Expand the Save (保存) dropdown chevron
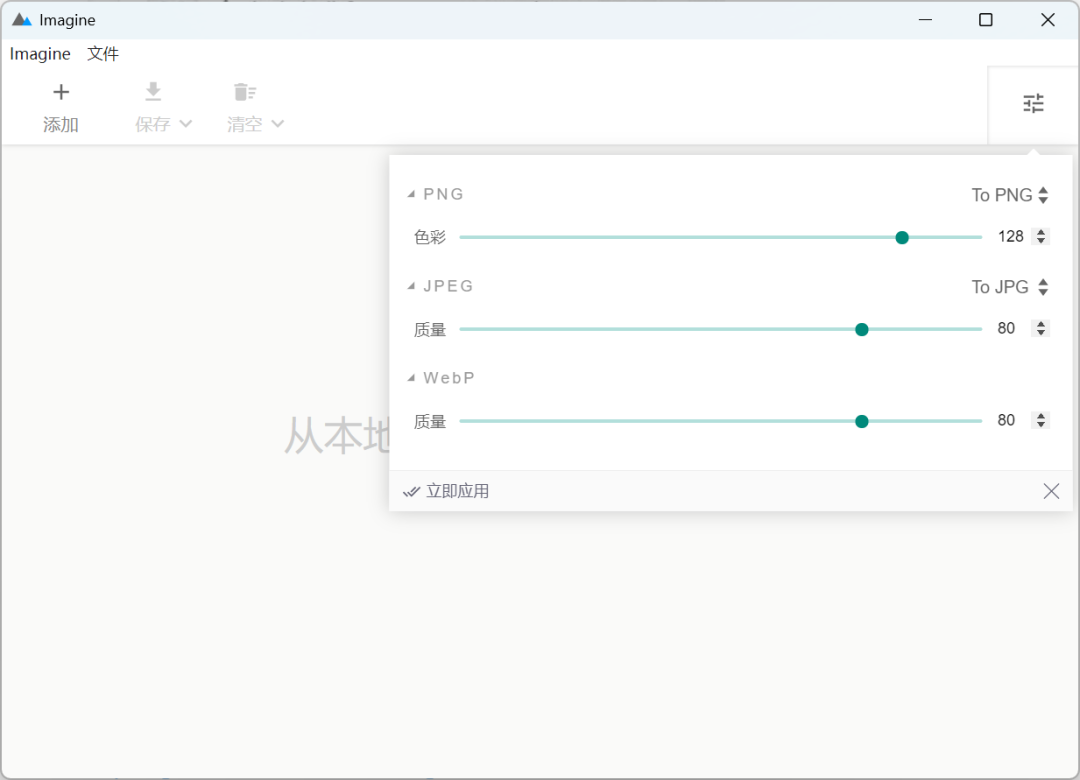This screenshot has width=1080, height=780. [x=185, y=124]
